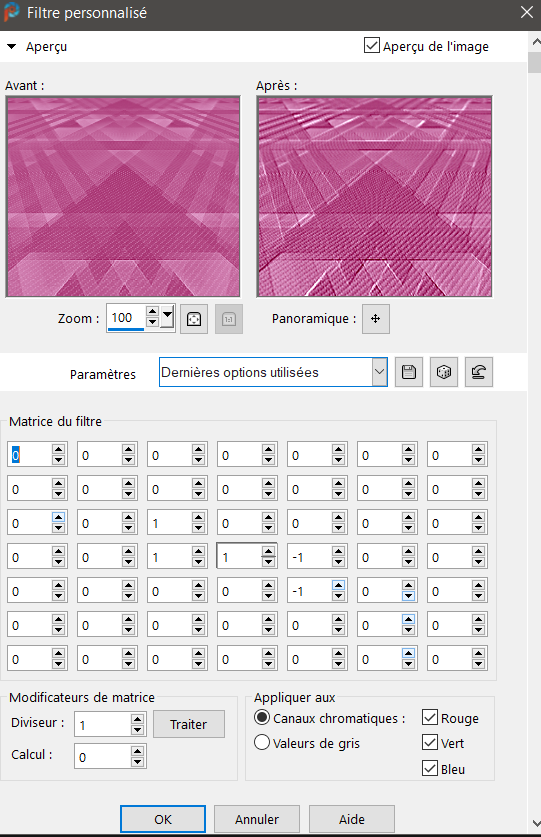Viewport: 541px width, 837px height.
Task: Click the PaintShop Pro logo in title bar
Action: (x=11, y=12)
